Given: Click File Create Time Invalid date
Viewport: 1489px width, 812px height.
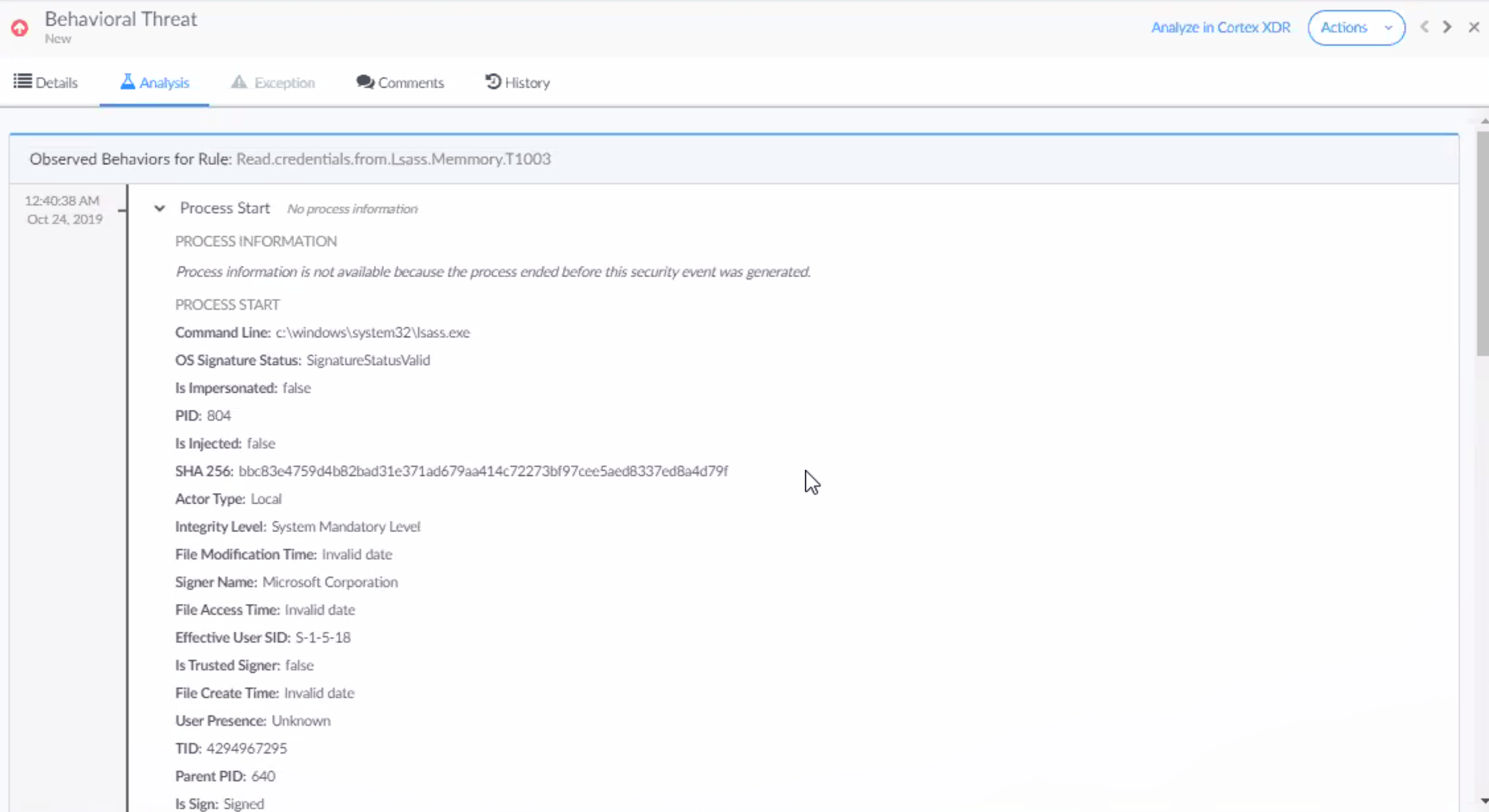Looking at the screenshot, I should tap(319, 693).
